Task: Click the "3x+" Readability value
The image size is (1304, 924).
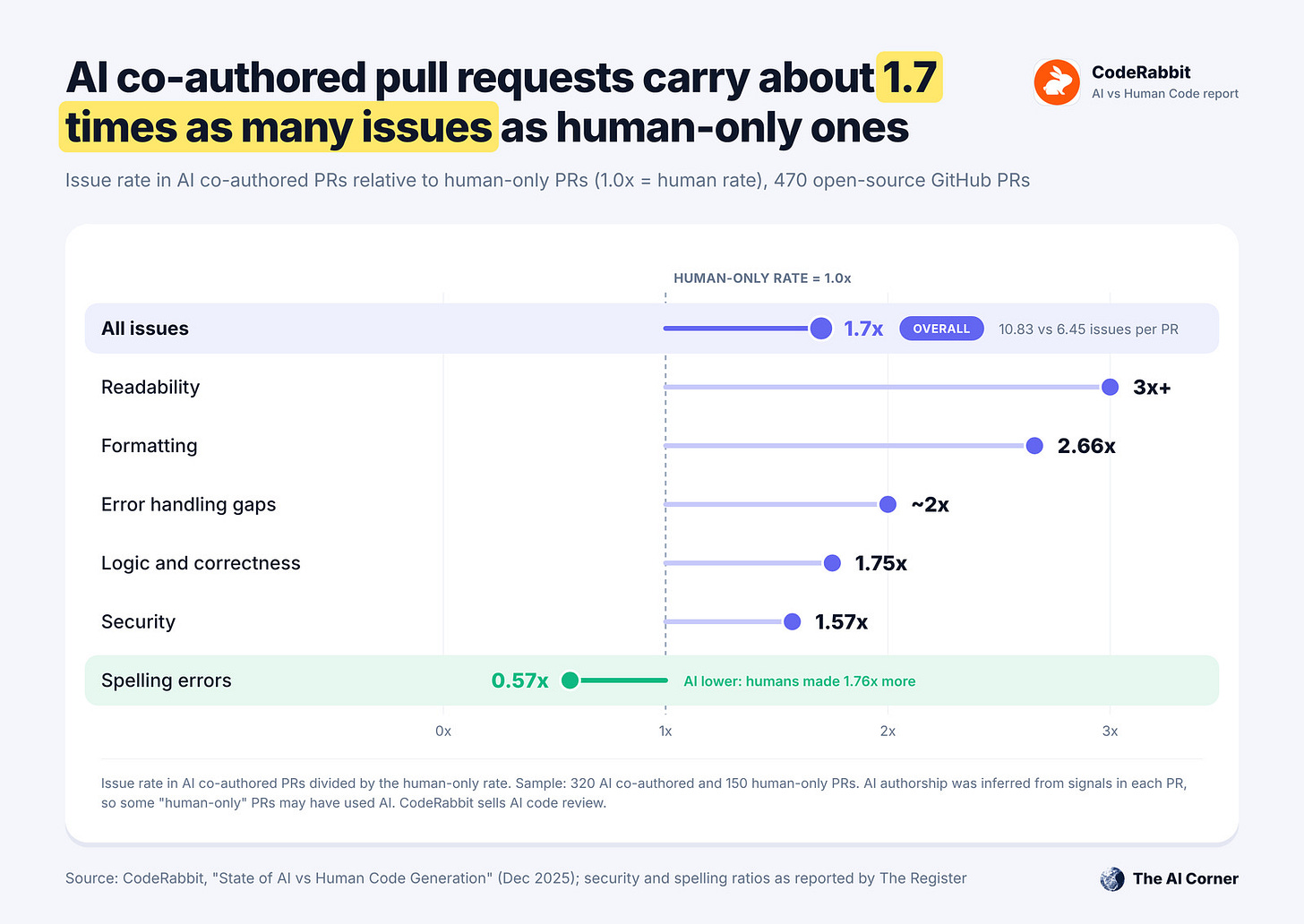Action: [x=1152, y=387]
